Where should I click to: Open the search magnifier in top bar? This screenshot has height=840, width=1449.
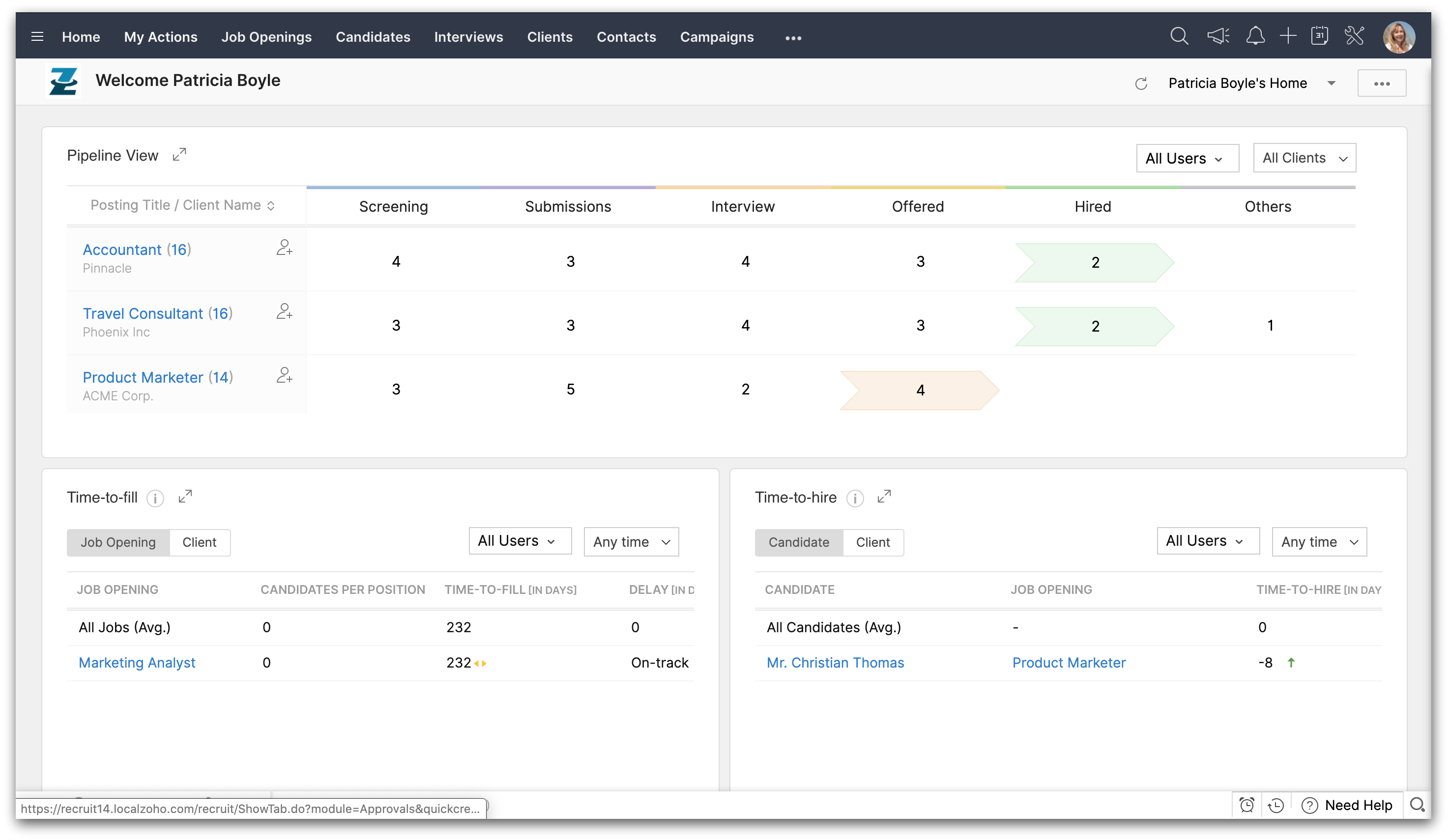click(1179, 37)
